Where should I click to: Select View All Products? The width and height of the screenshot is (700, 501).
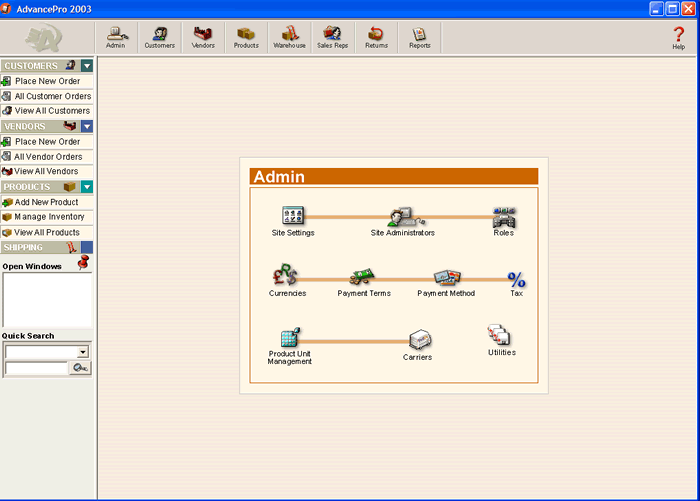[46, 232]
